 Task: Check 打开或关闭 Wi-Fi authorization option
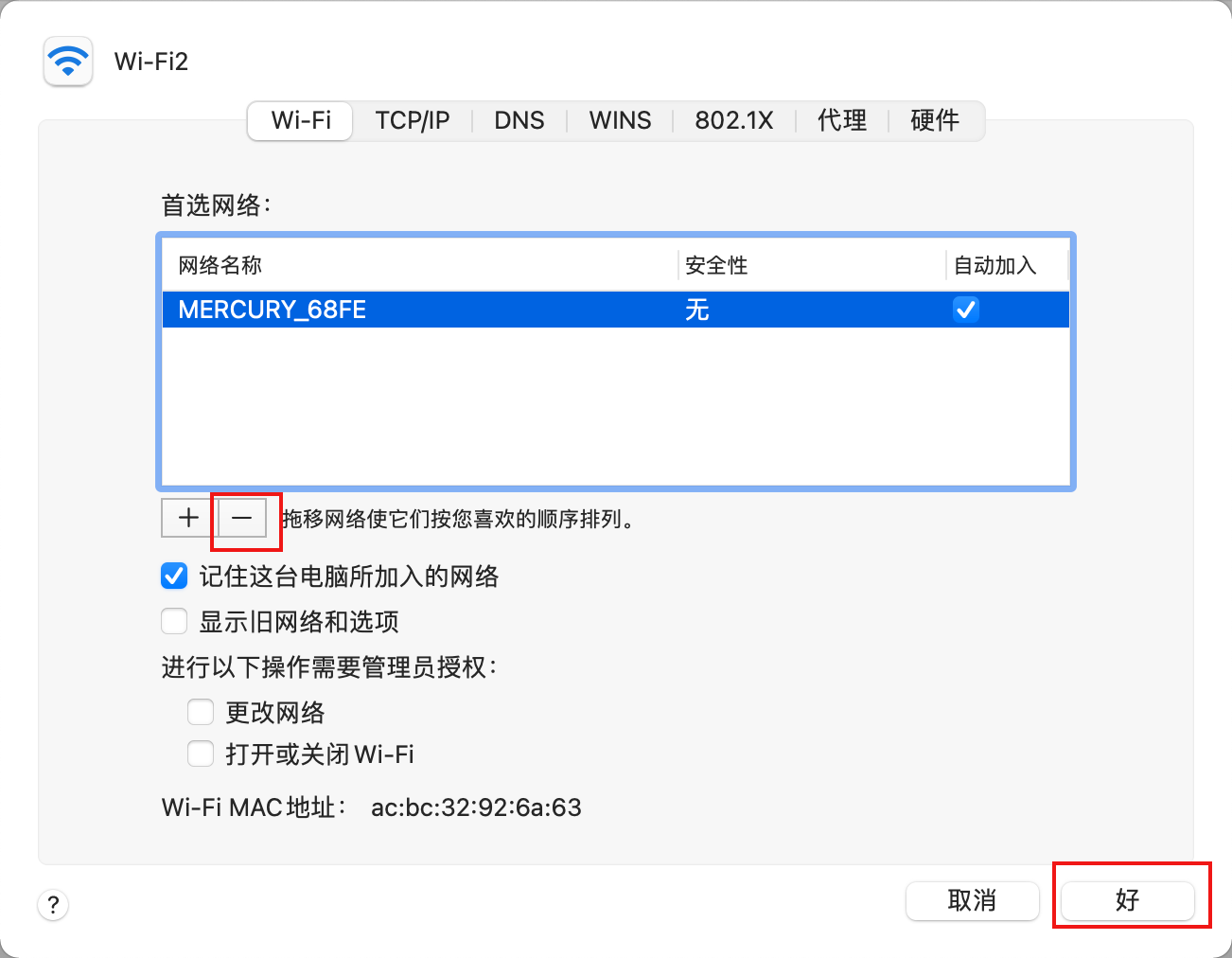tap(201, 754)
